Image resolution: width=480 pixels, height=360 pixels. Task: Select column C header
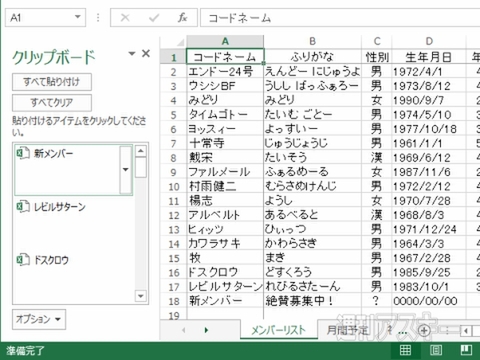377,41
